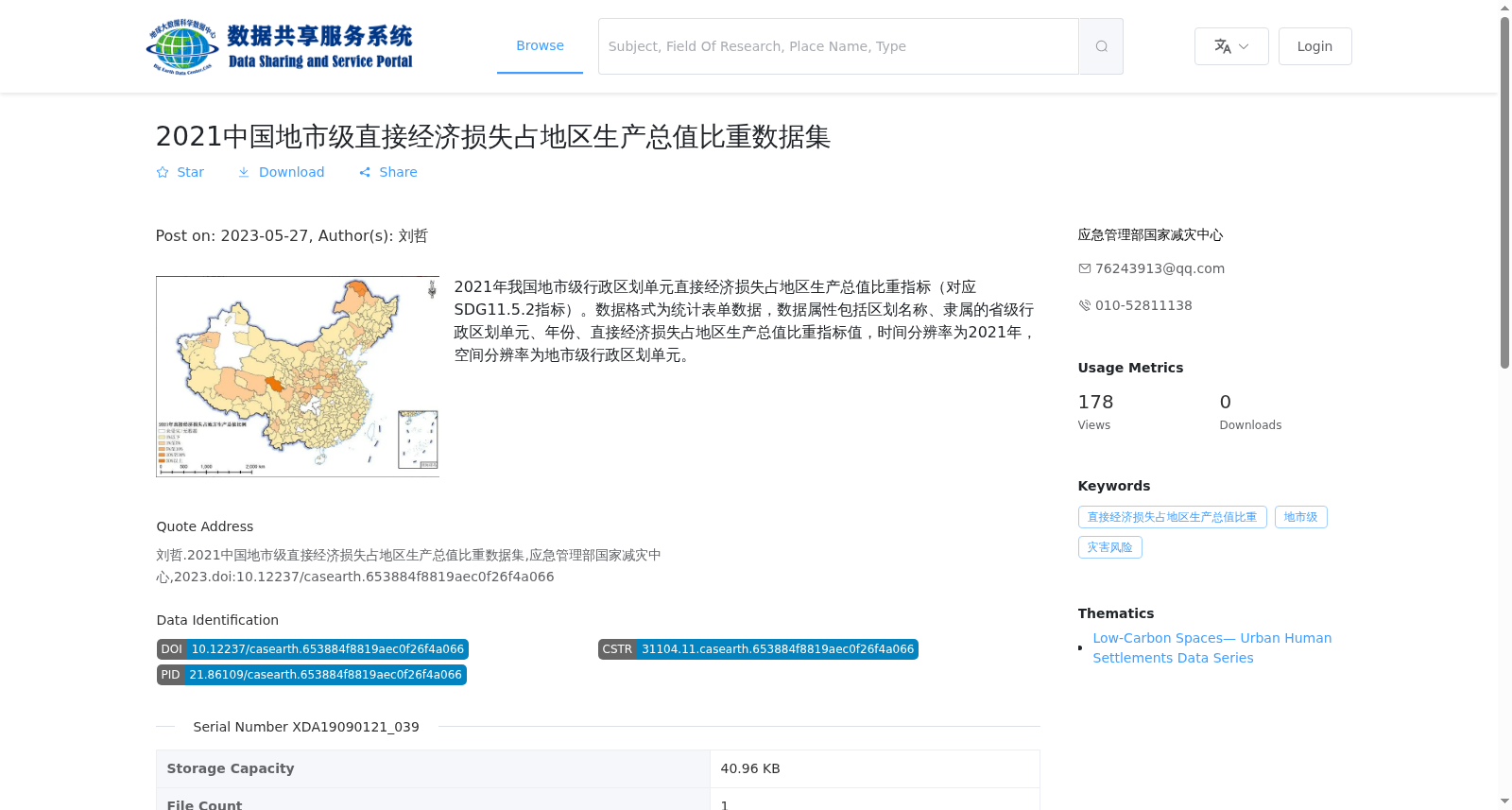Click the Download link under the title
This screenshot has width=1512, height=810.
[282, 172]
